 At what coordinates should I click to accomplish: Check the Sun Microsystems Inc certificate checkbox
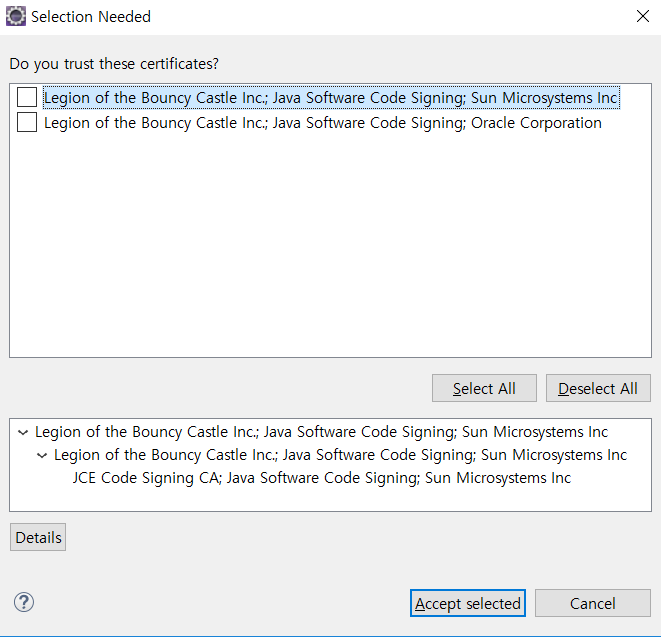[x=27, y=97]
